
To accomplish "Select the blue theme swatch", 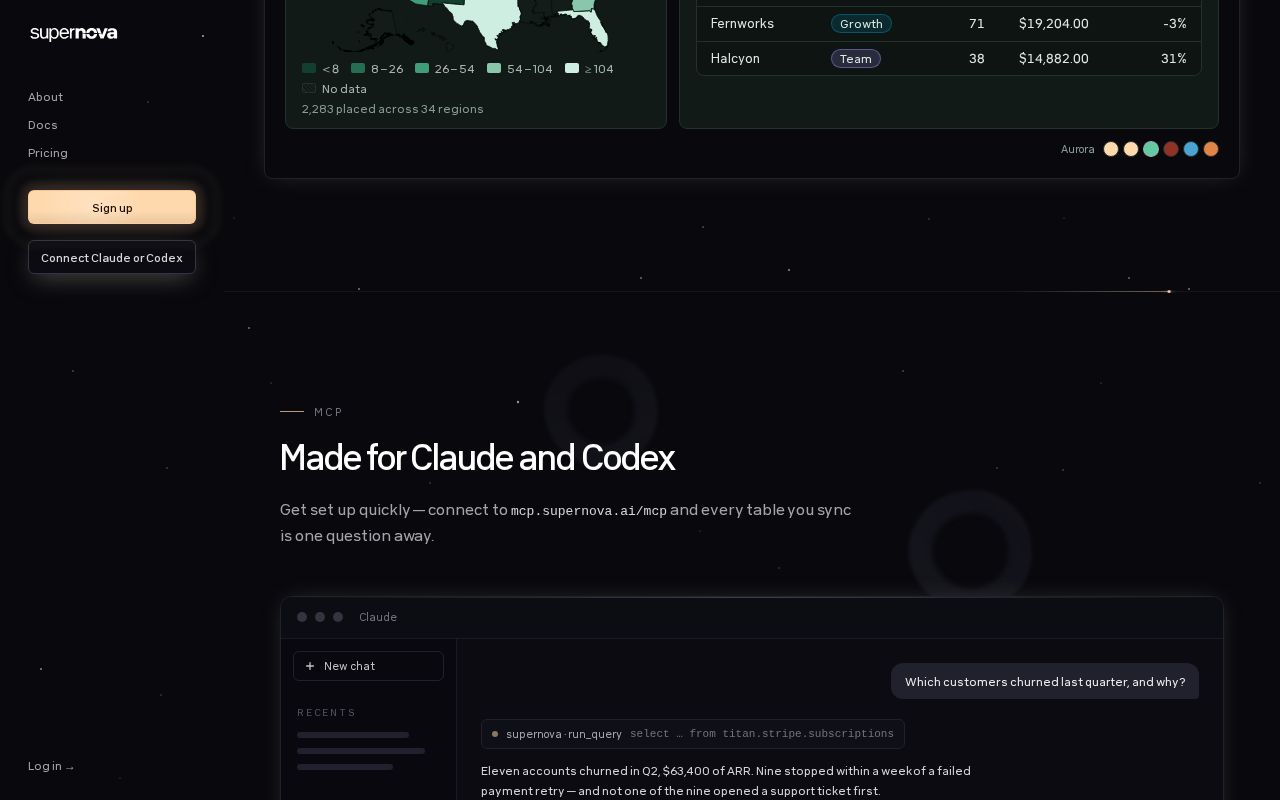I will pyautogui.click(x=1191, y=149).
